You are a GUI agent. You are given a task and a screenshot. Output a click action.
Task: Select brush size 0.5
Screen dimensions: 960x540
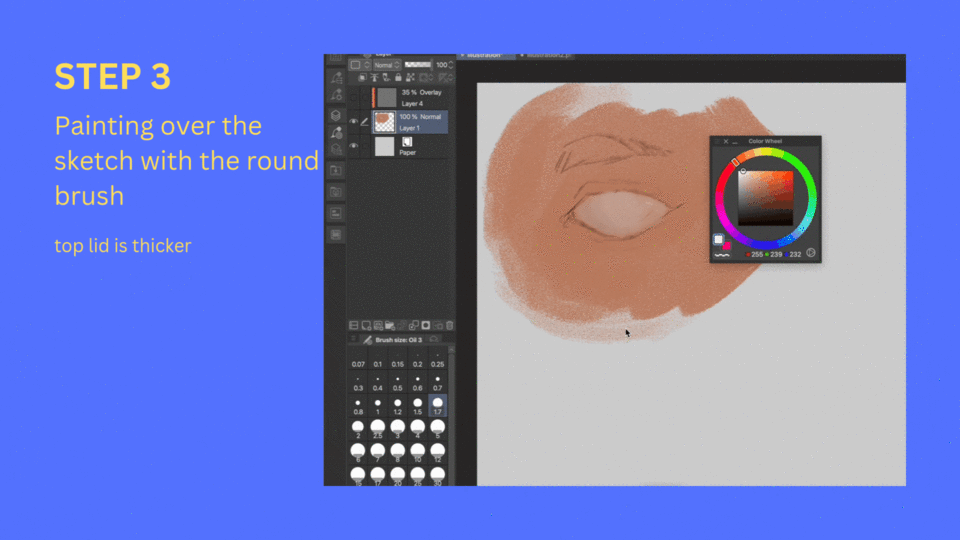[x=398, y=384]
